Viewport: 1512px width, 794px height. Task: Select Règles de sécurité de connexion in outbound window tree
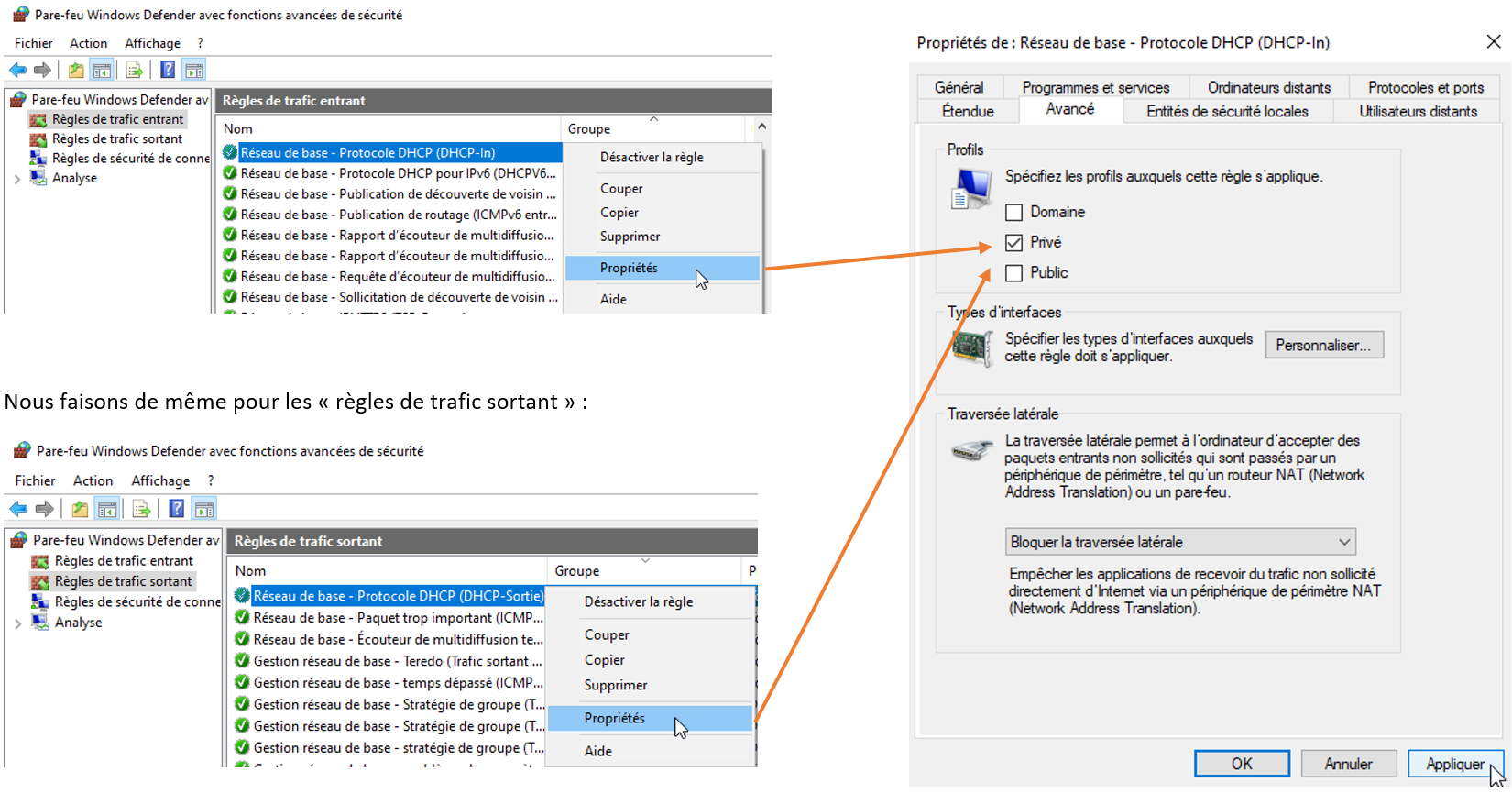coord(137,602)
